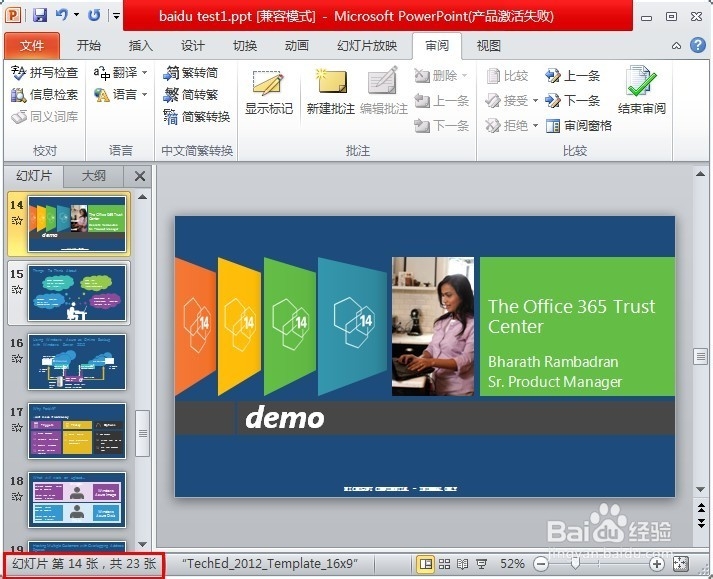Toggle 显示标记 show markup
The height and width of the screenshot is (579, 713).
269,92
